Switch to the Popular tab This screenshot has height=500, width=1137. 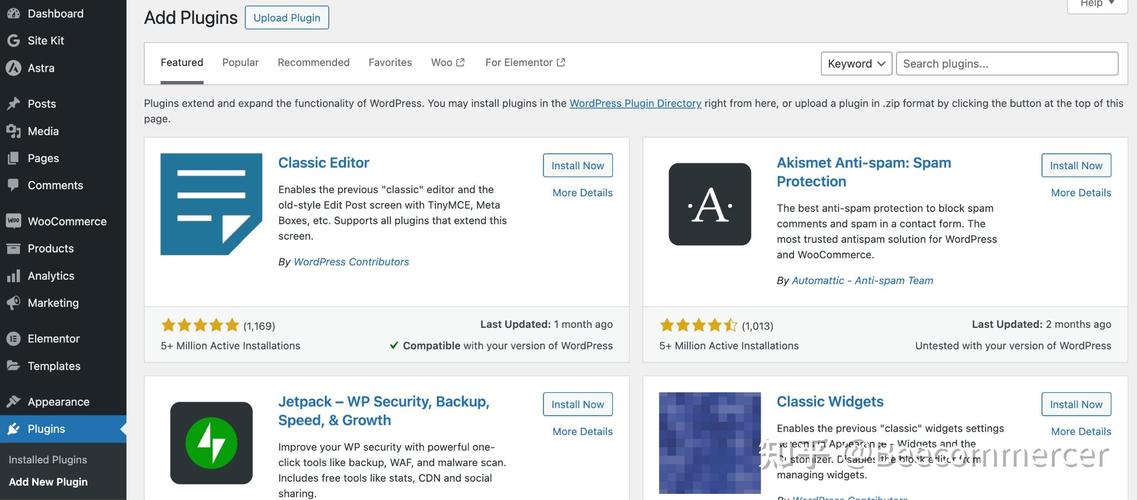[x=240, y=62]
